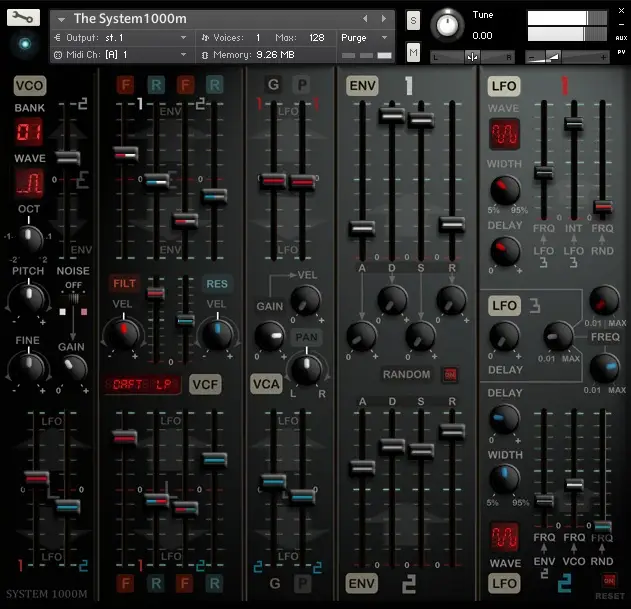This screenshot has height=609, width=631.
Task: Click the BANK display showing 01
Action: [29, 132]
